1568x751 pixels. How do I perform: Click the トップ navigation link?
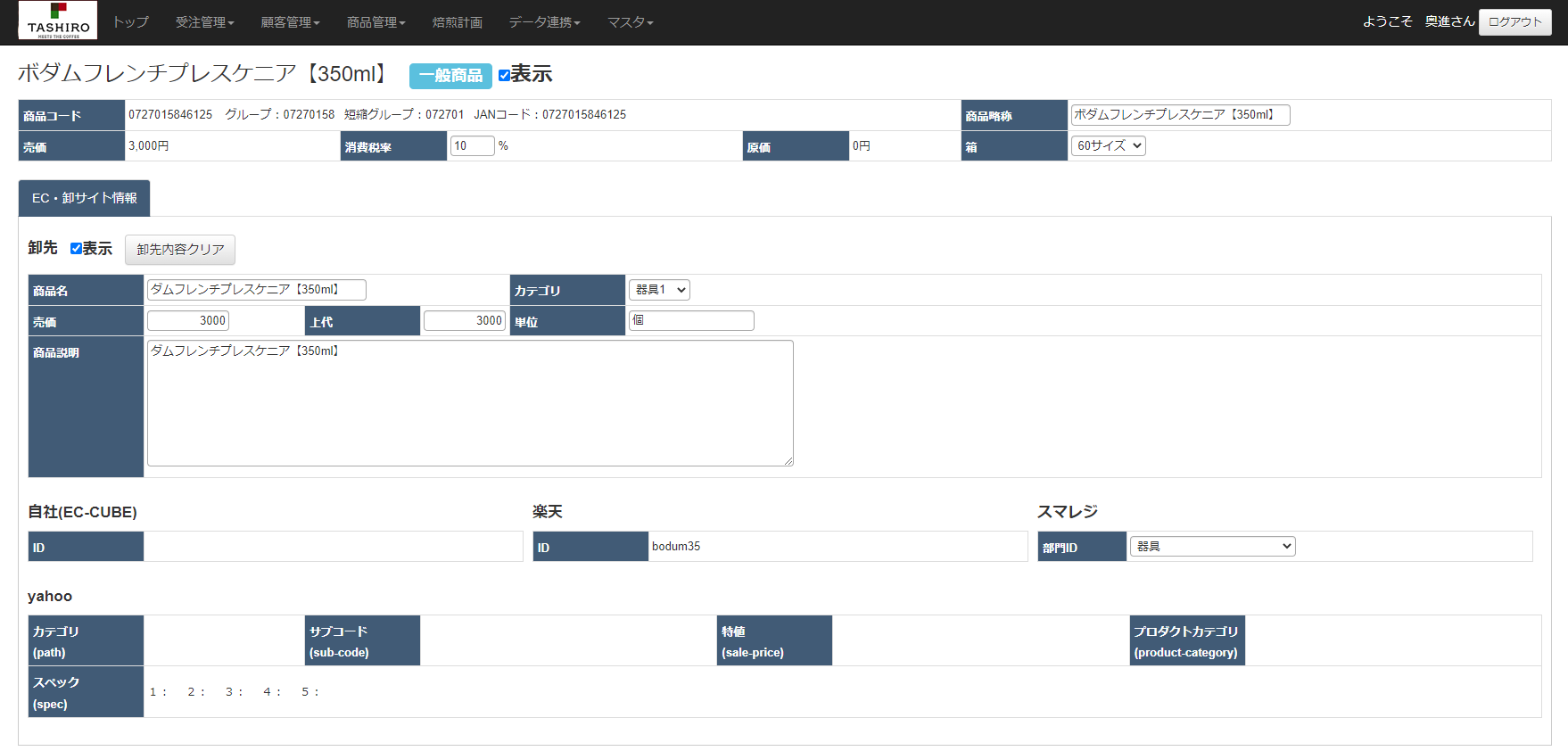[x=130, y=22]
